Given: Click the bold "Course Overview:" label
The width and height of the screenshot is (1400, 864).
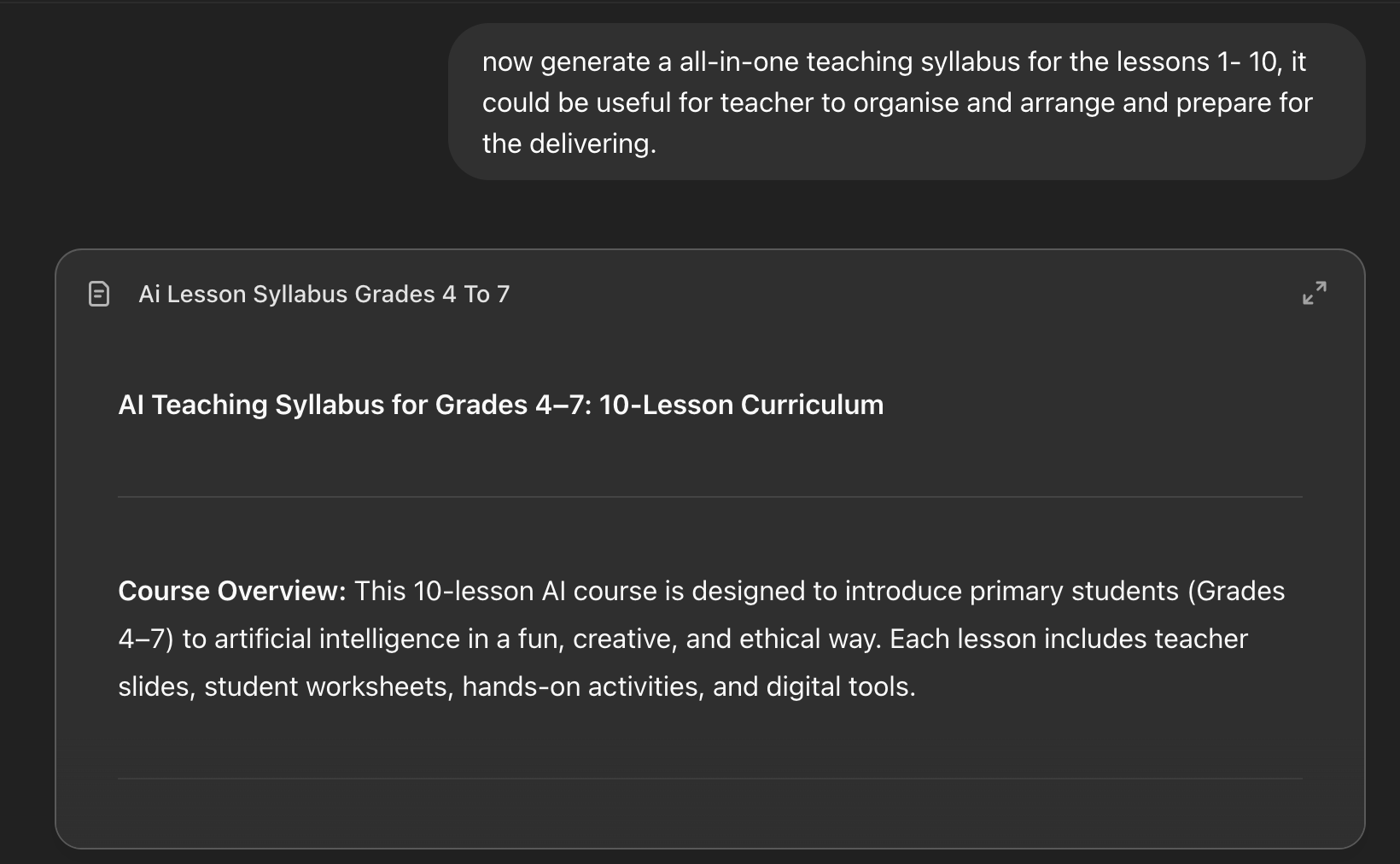Looking at the screenshot, I should 231,591.
